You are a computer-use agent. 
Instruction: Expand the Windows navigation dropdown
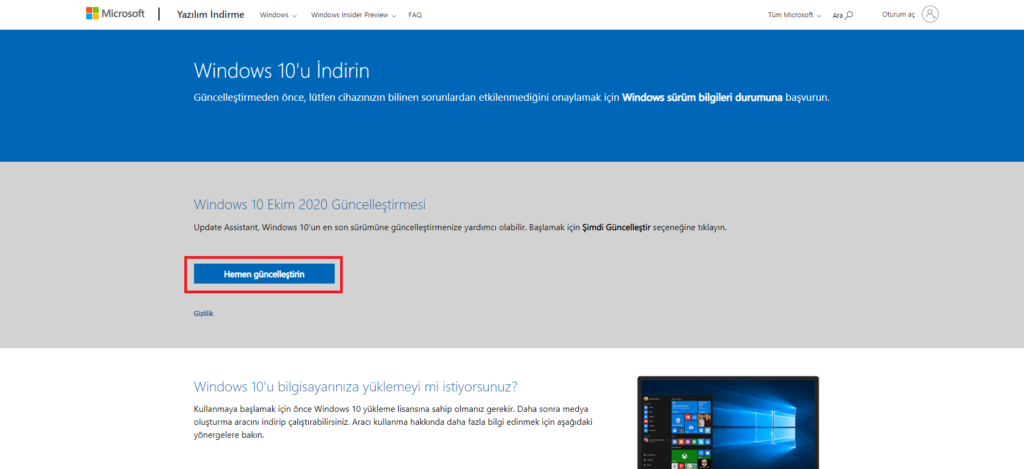click(x=278, y=15)
